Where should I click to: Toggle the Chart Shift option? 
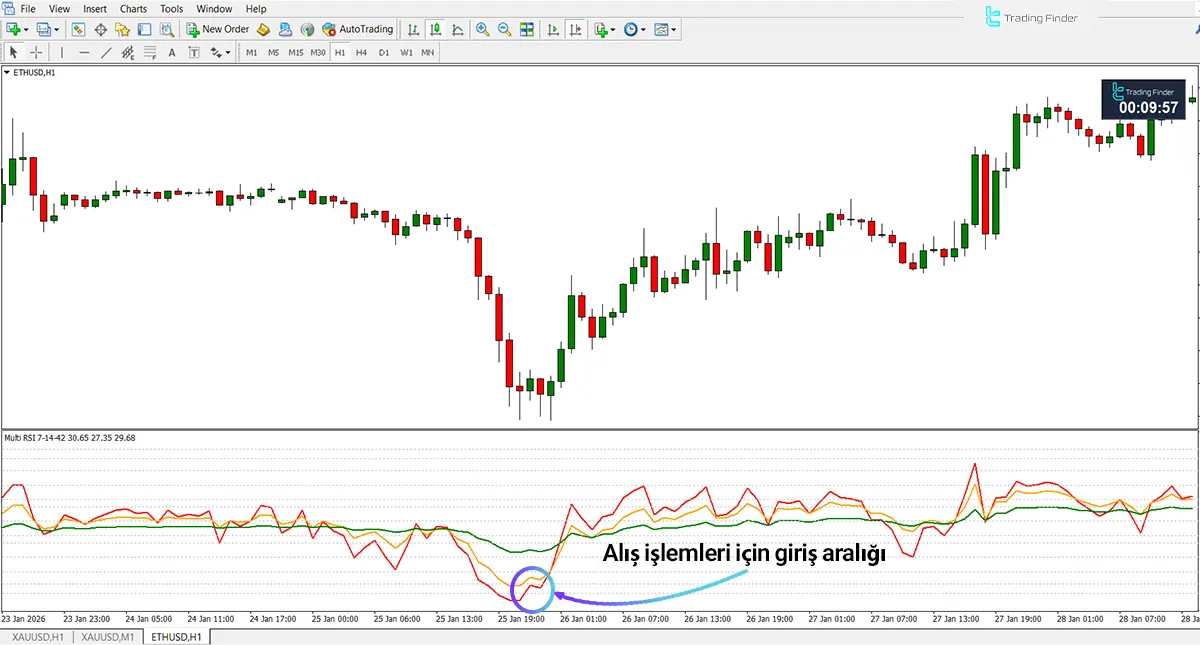[576, 29]
